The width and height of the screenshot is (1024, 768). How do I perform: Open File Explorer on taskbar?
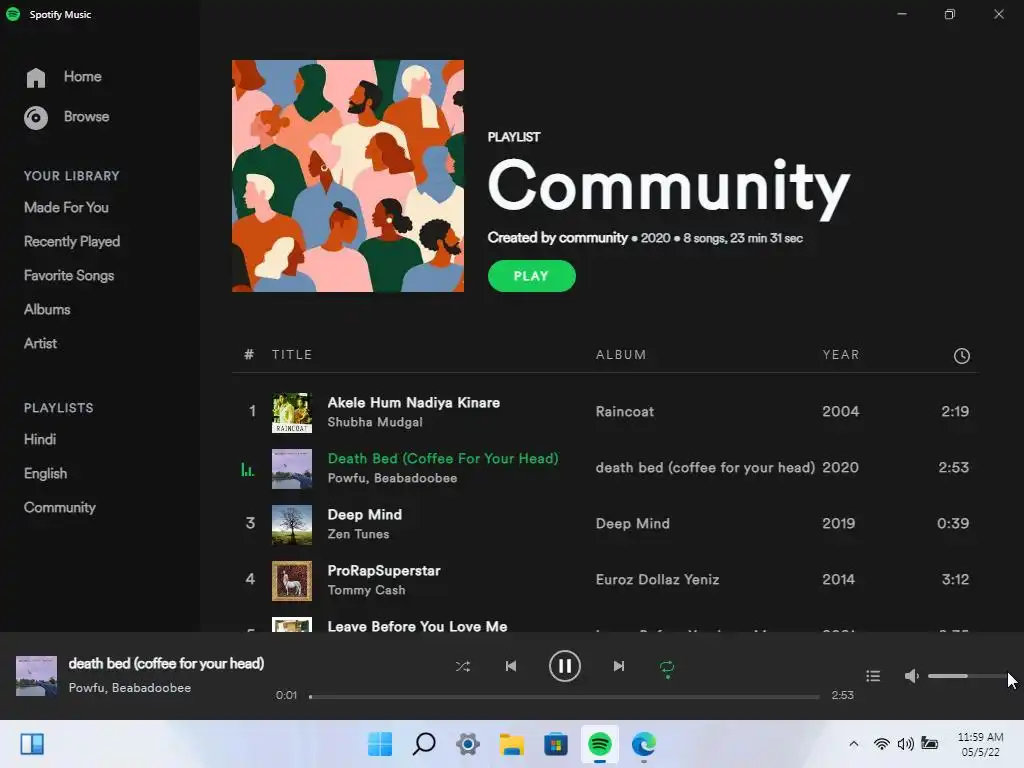512,744
